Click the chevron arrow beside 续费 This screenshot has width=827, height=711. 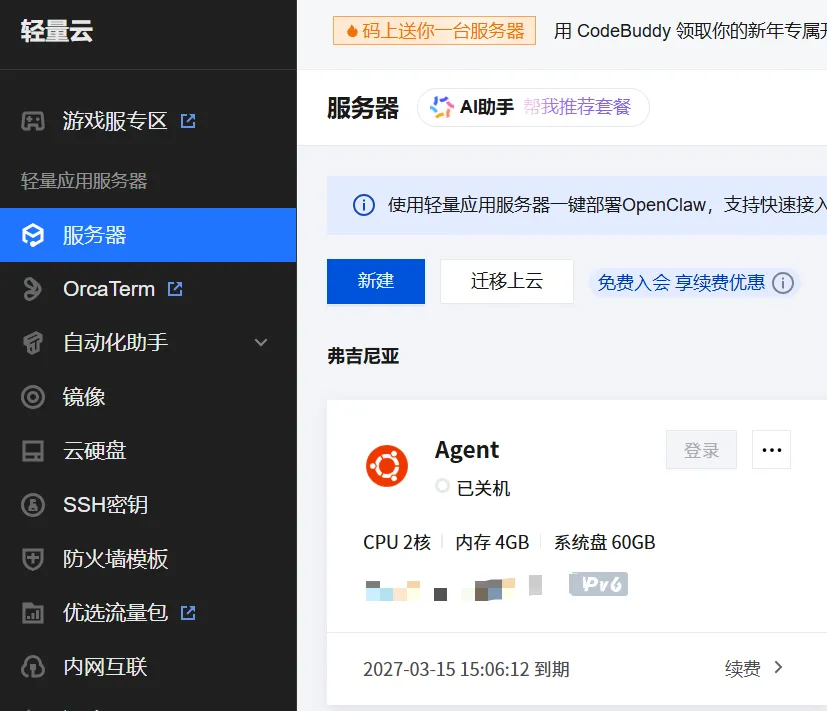(778, 668)
